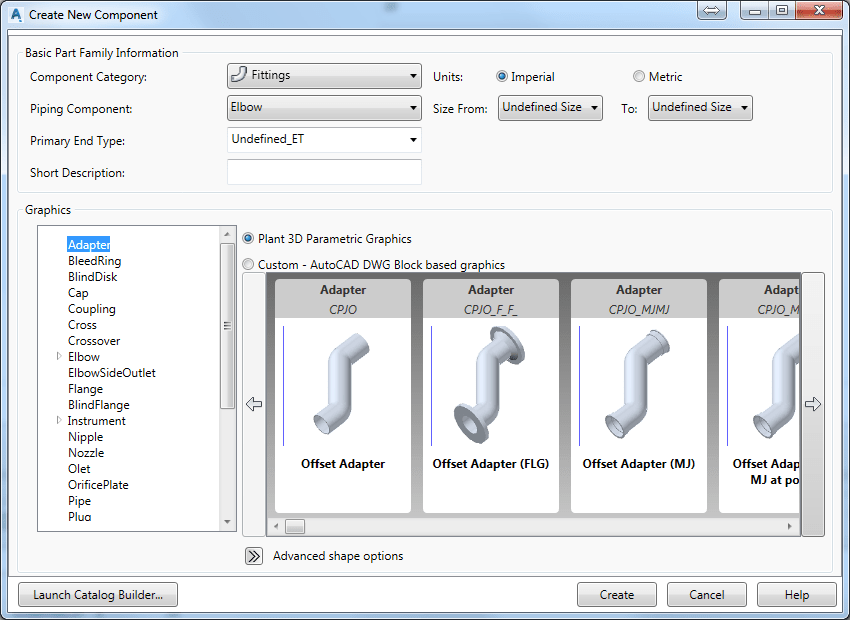Click the Advanced shape options double-chevron icon
This screenshot has height=620, width=850.
point(254,556)
